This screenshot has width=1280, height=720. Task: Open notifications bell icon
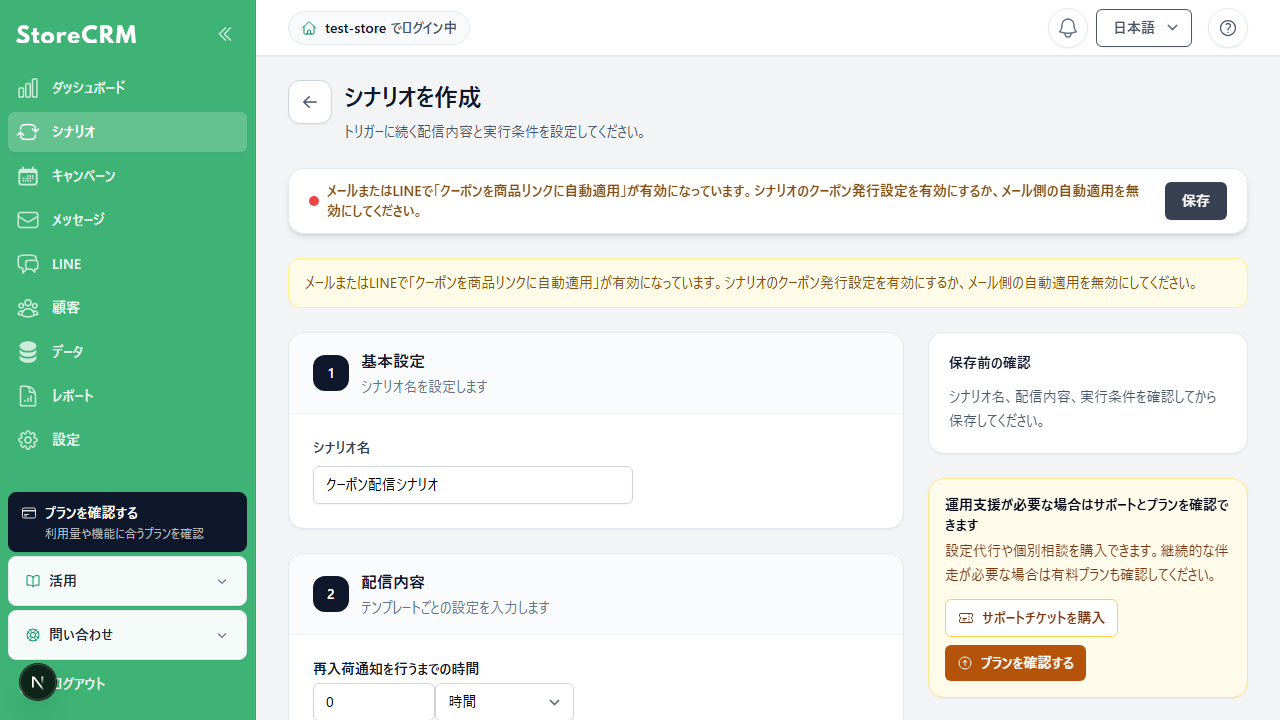coord(1068,28)
